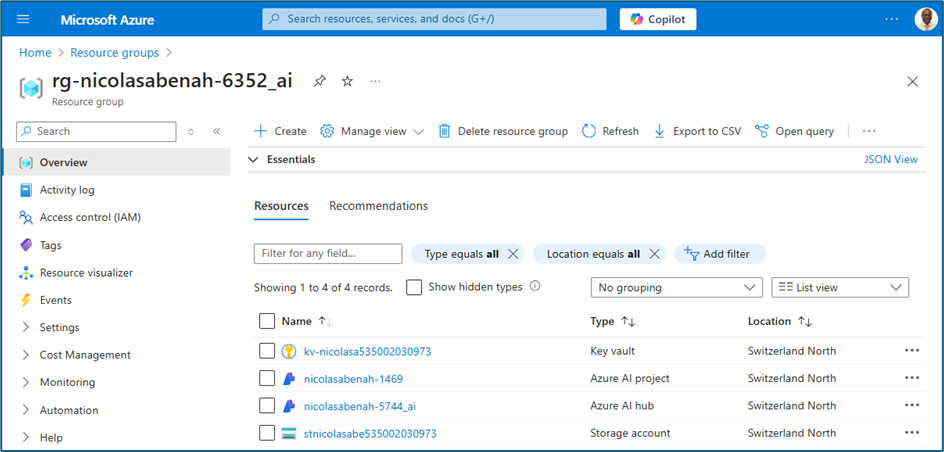Image resolution: width=944 pixels, height=452 pixels.
Task: Go to Home breadcrumb
Action: 35,53
